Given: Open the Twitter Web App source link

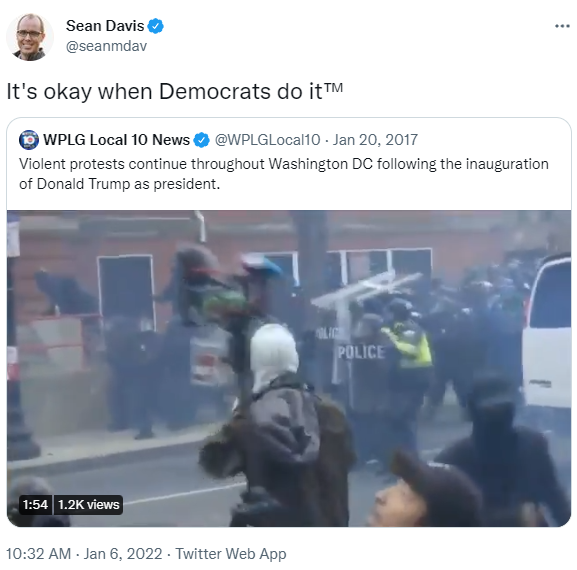Looking at the screenshot, I should [x=231, y=553].
